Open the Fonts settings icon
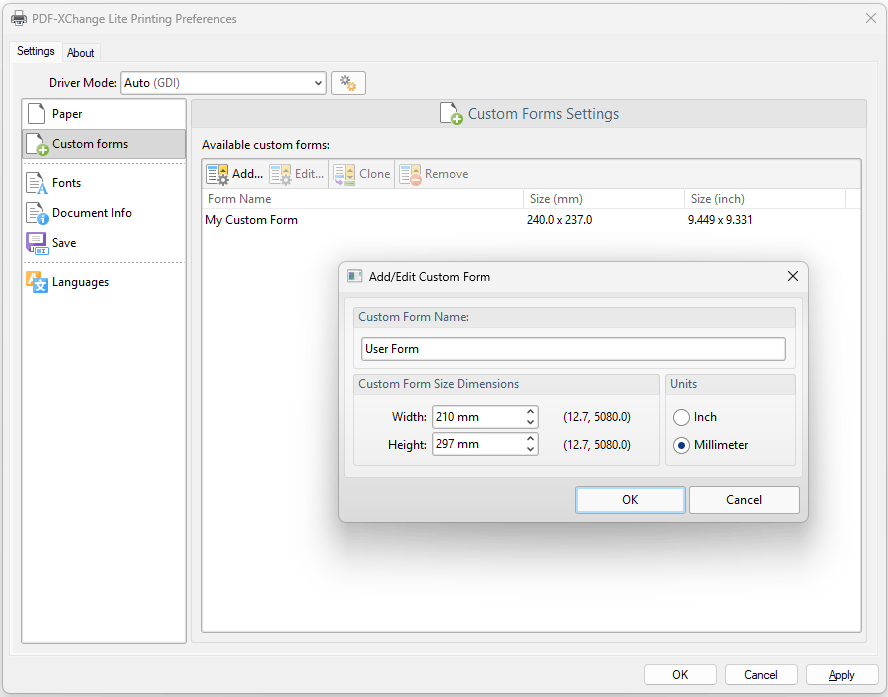This screenshot has width=888, height=697. (x=37, y=183)
